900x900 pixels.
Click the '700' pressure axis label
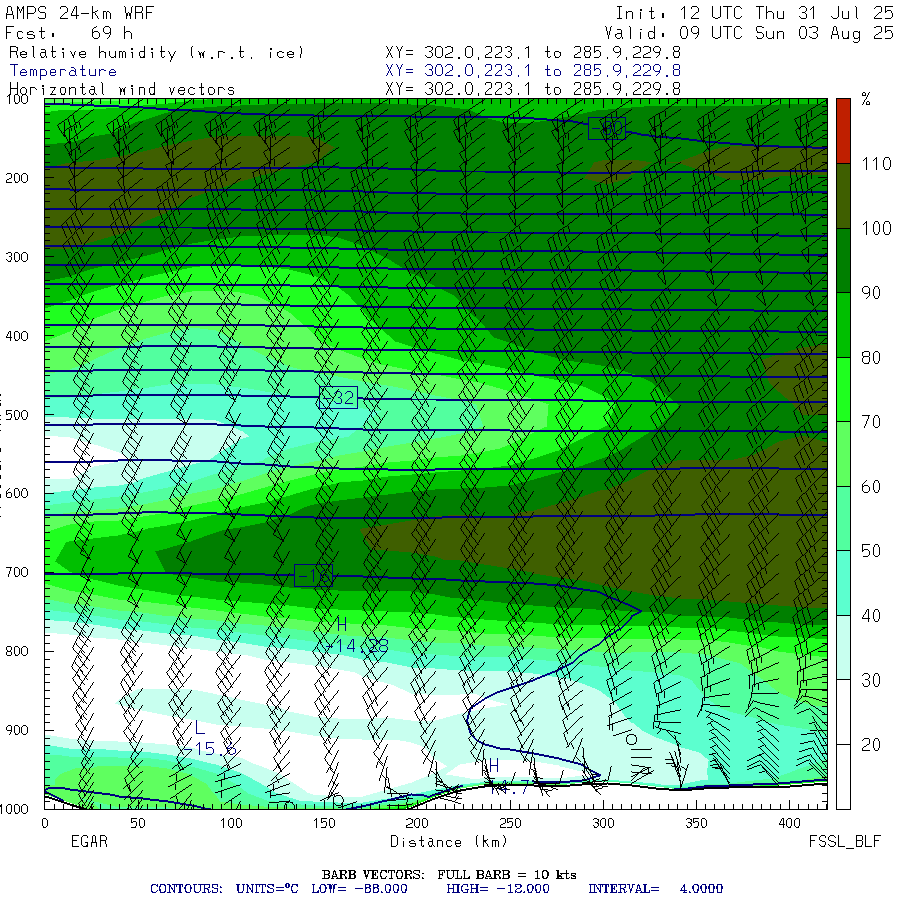(x=17, y=572)
